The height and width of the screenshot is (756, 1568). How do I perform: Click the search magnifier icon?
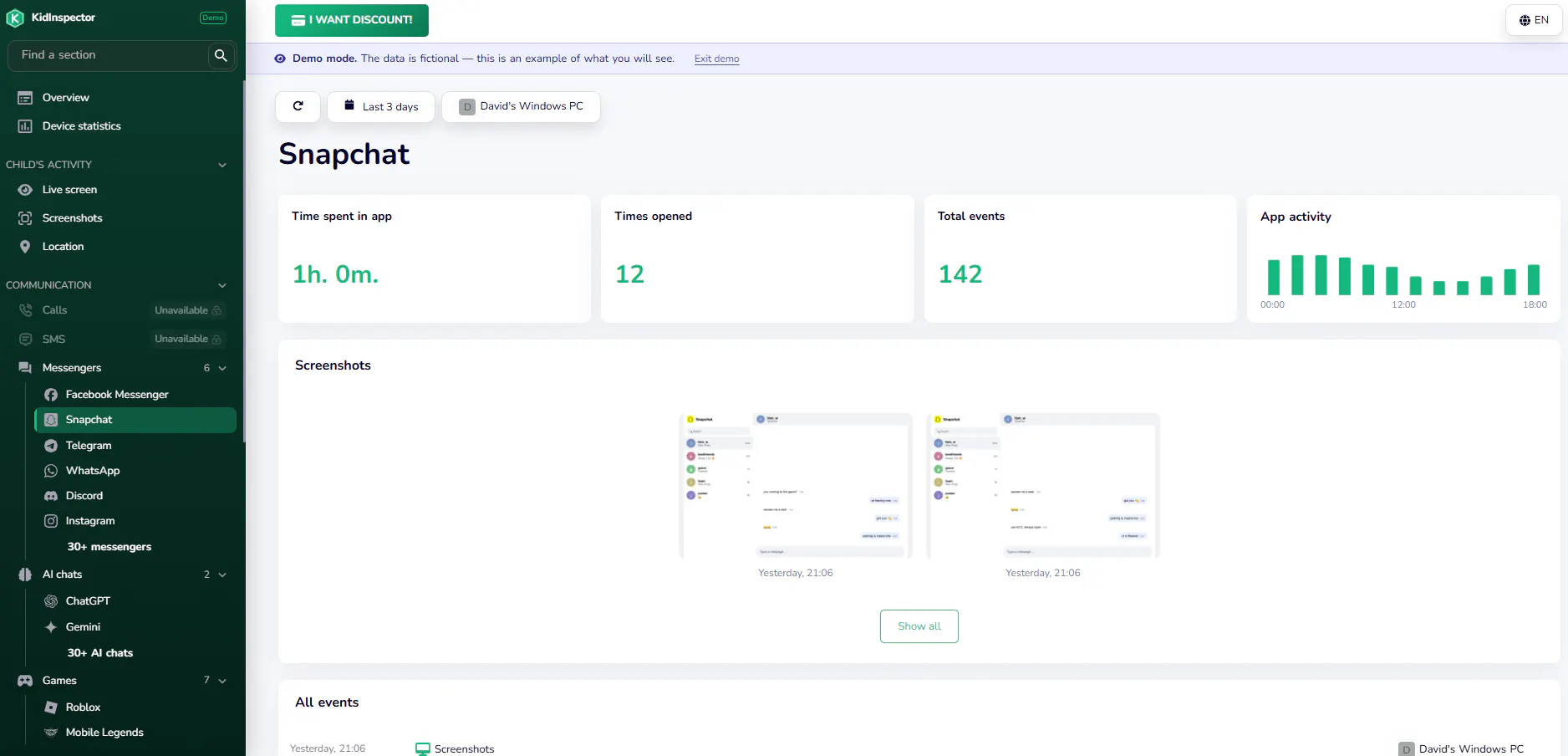(x=221, y=55)
